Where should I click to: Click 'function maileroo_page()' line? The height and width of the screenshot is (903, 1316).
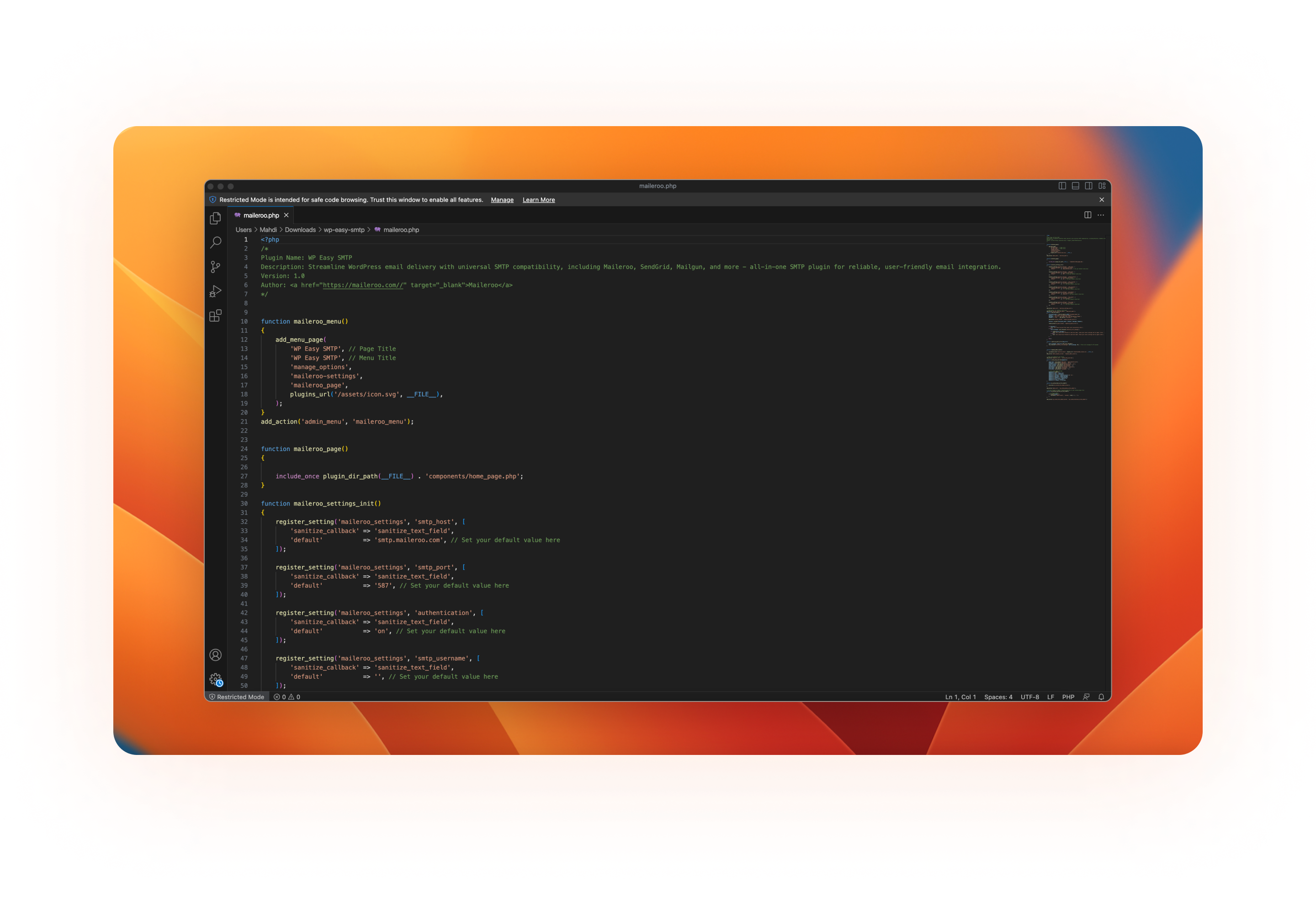[305, 449]
